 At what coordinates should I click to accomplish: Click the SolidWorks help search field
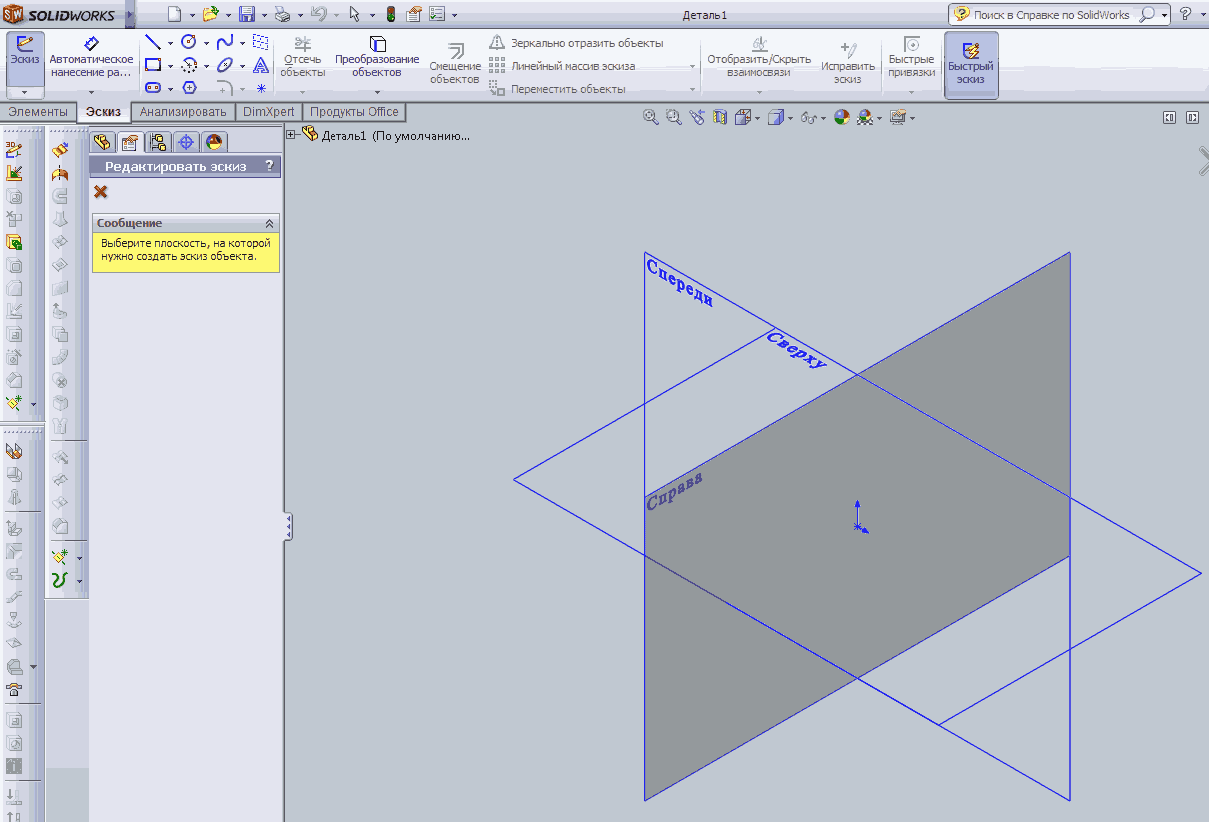1050,15
